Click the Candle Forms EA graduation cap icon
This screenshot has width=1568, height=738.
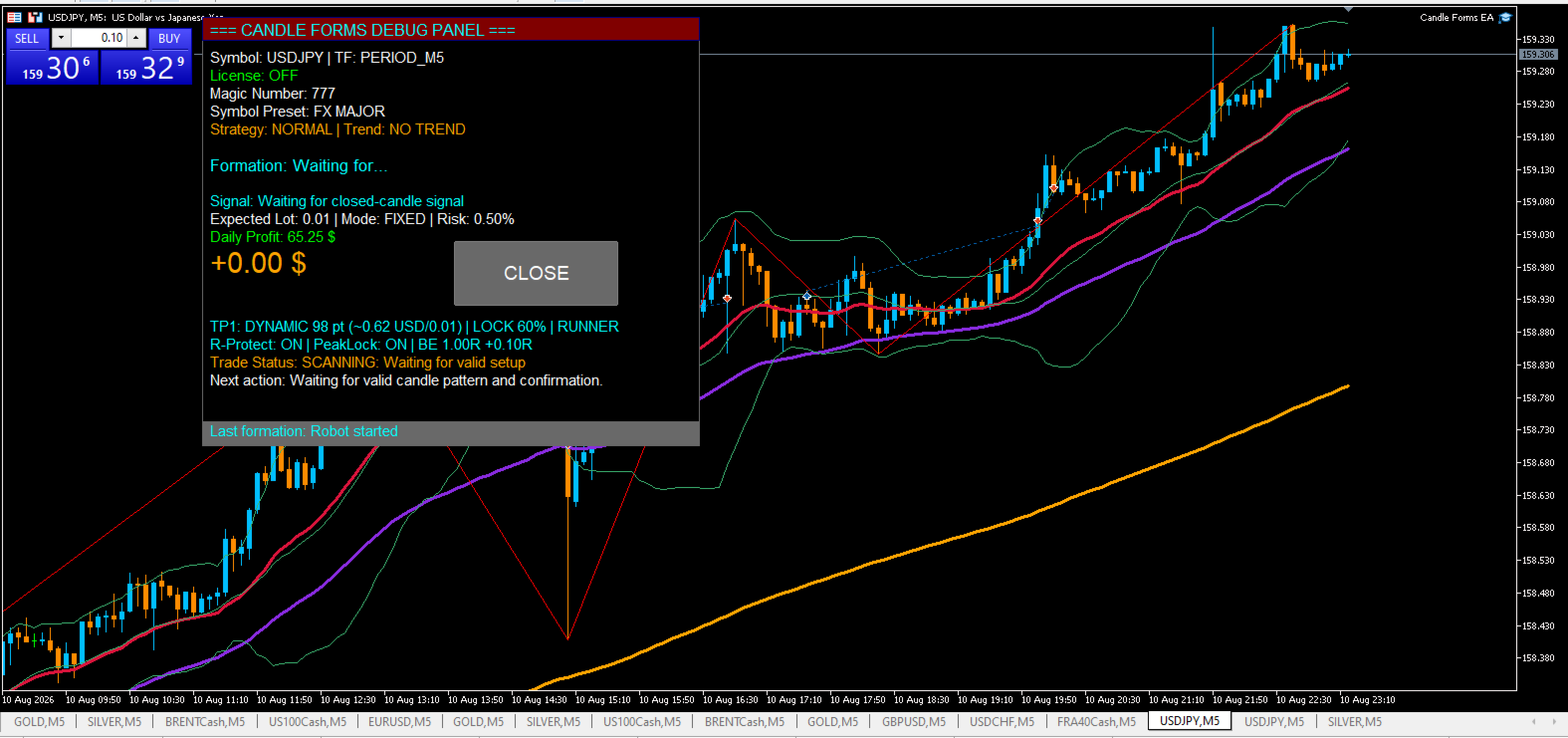point(1505,17)
